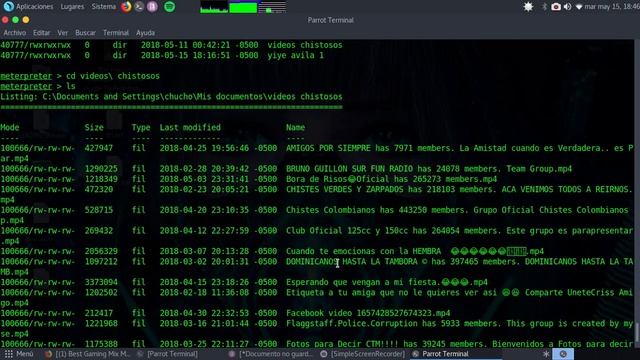Click the red close window button

click(x=5, y=20)
